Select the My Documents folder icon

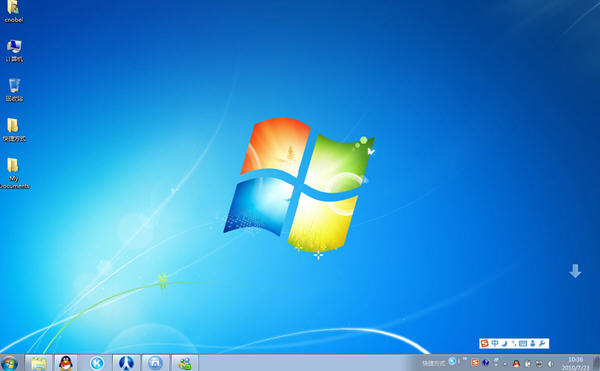[14, 173]
